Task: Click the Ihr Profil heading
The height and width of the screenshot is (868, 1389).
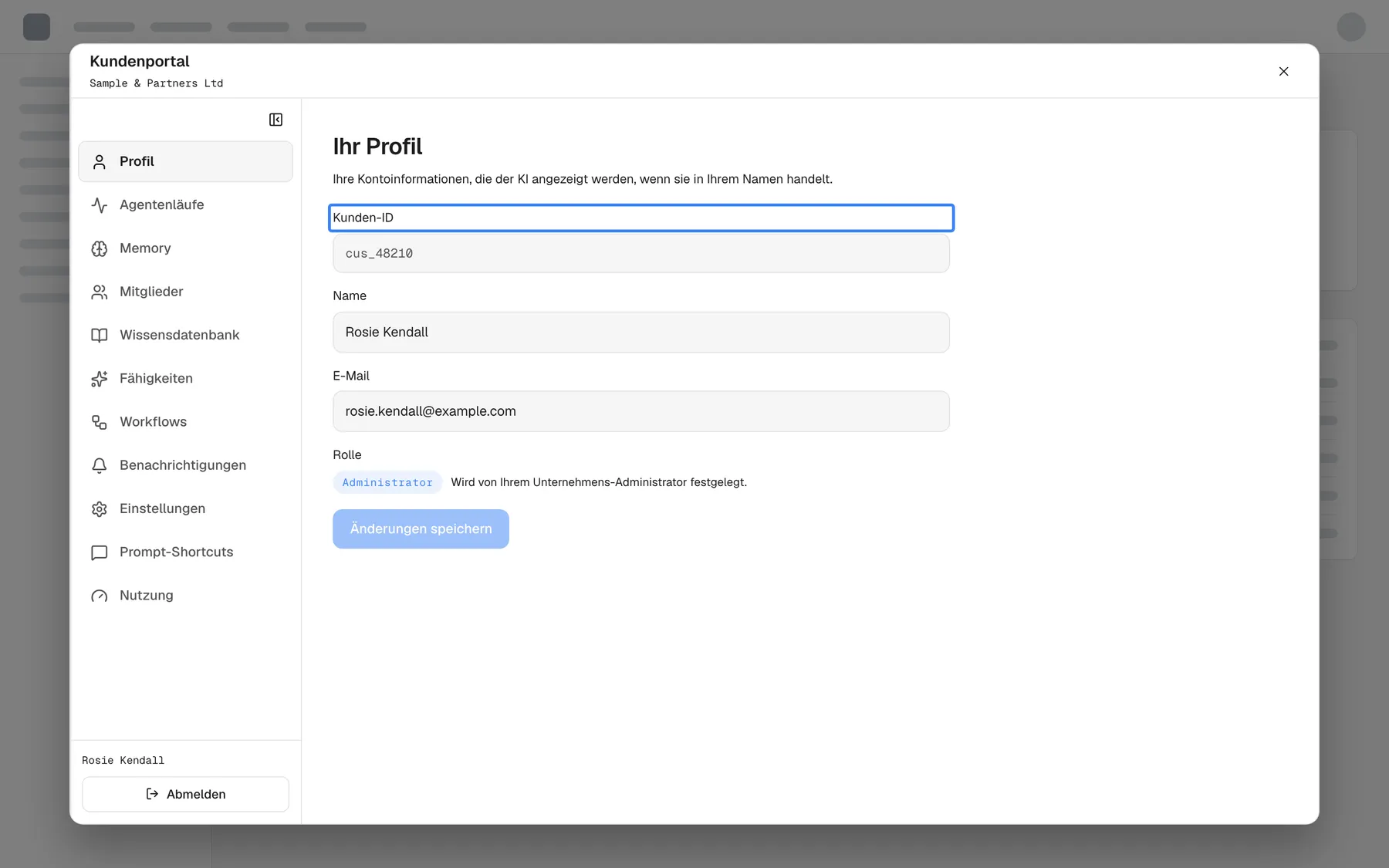Action: tap(377, 147)
